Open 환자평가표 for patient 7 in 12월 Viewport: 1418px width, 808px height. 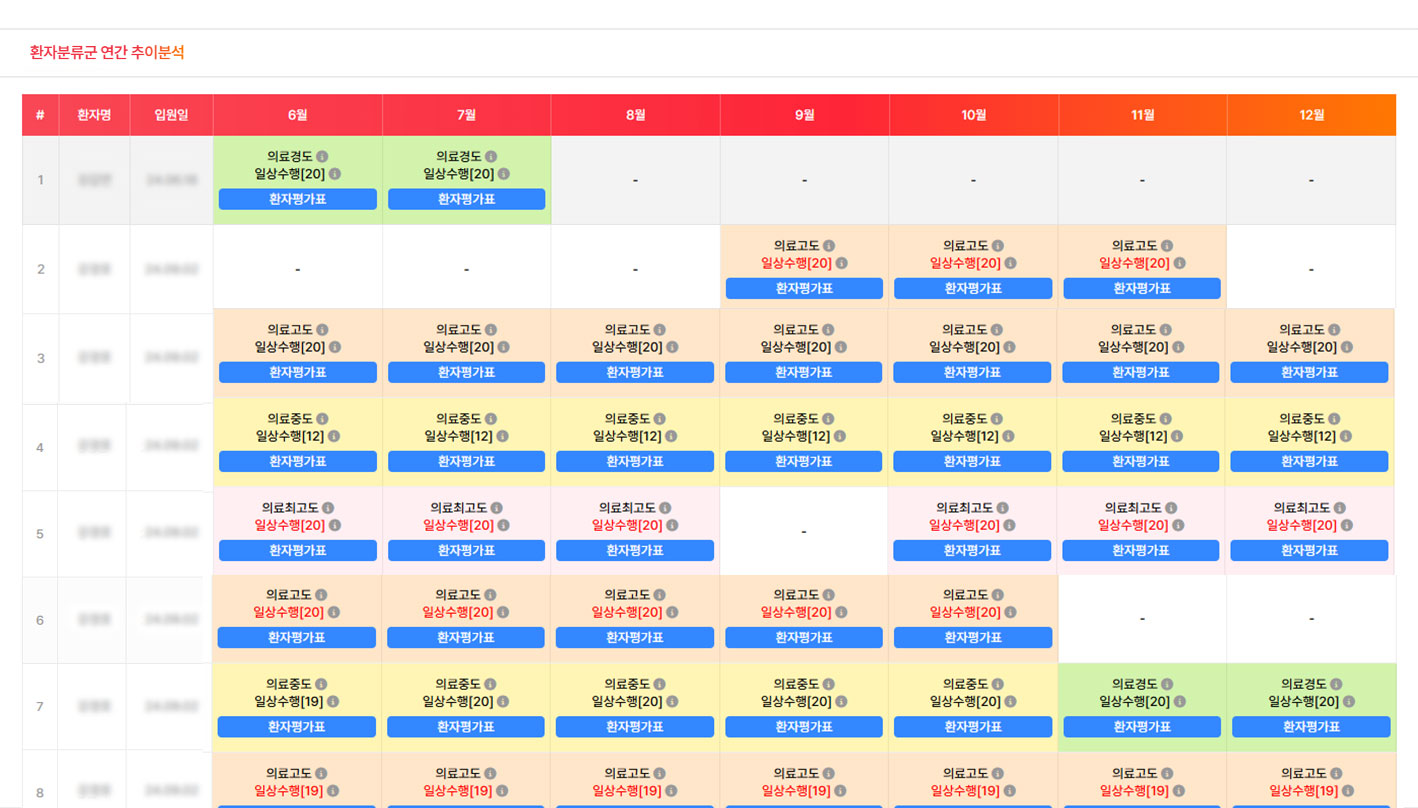pos(1310,727)
